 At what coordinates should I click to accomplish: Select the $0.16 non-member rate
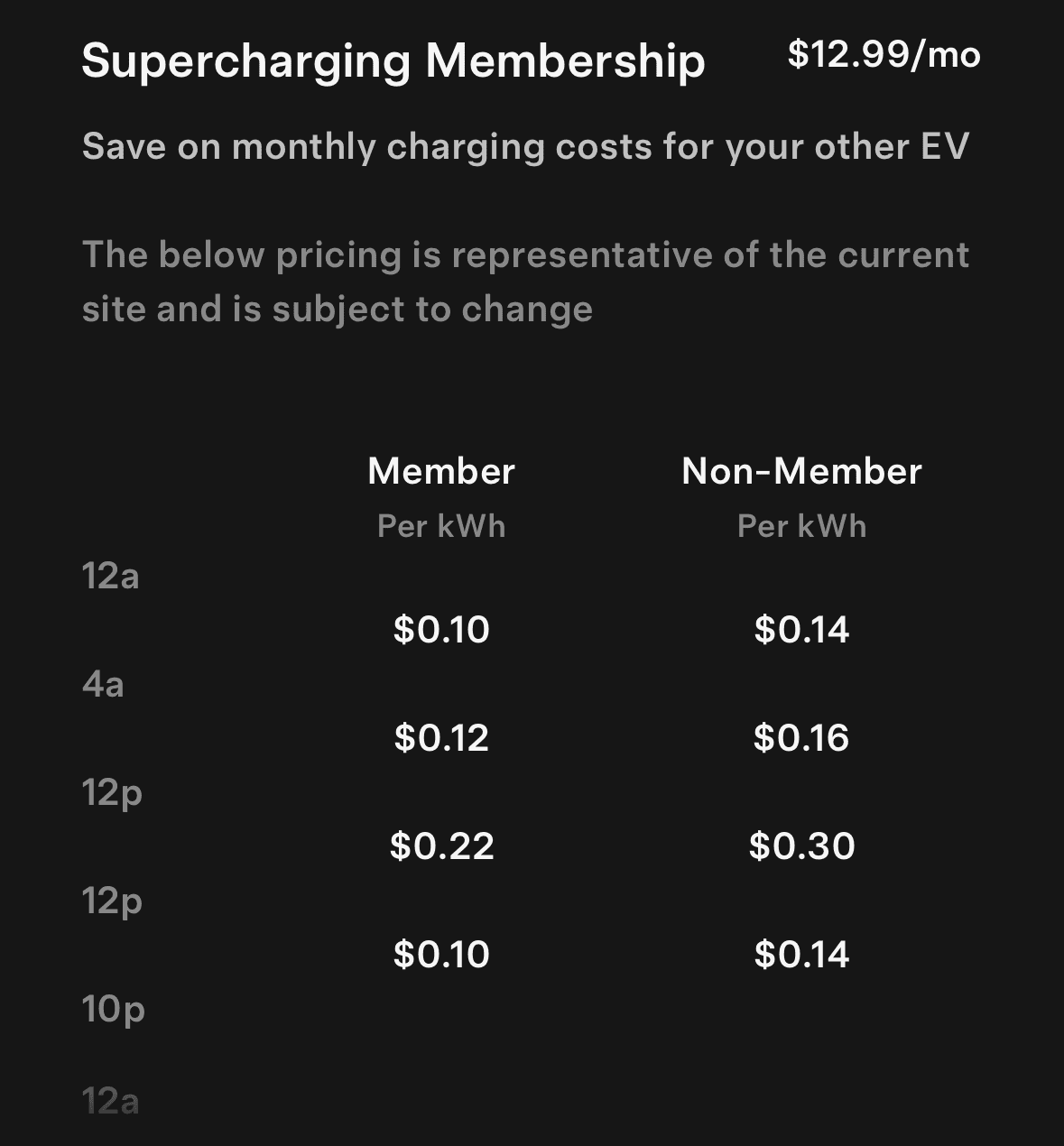(x=801, y=738)
